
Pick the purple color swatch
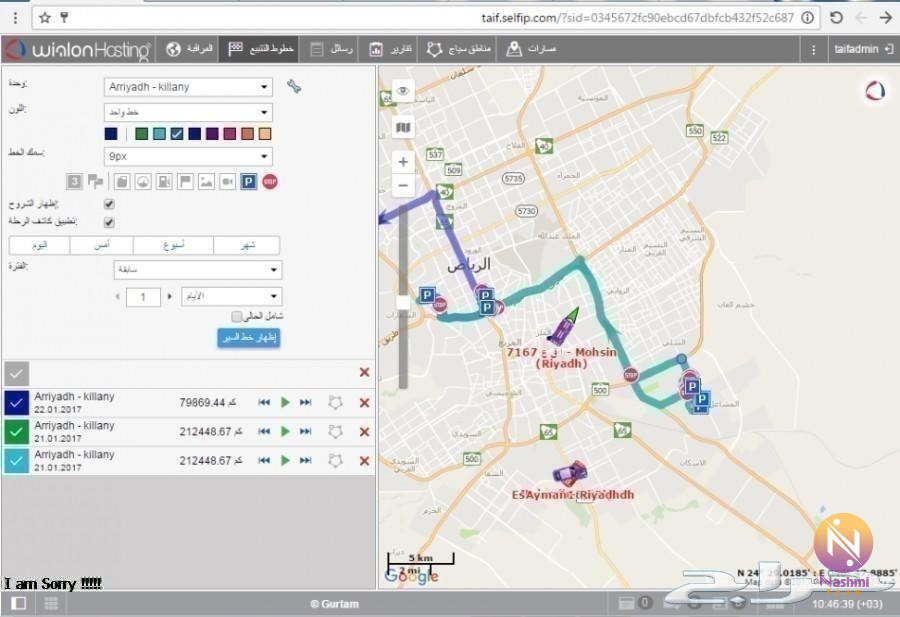[212, 134]
